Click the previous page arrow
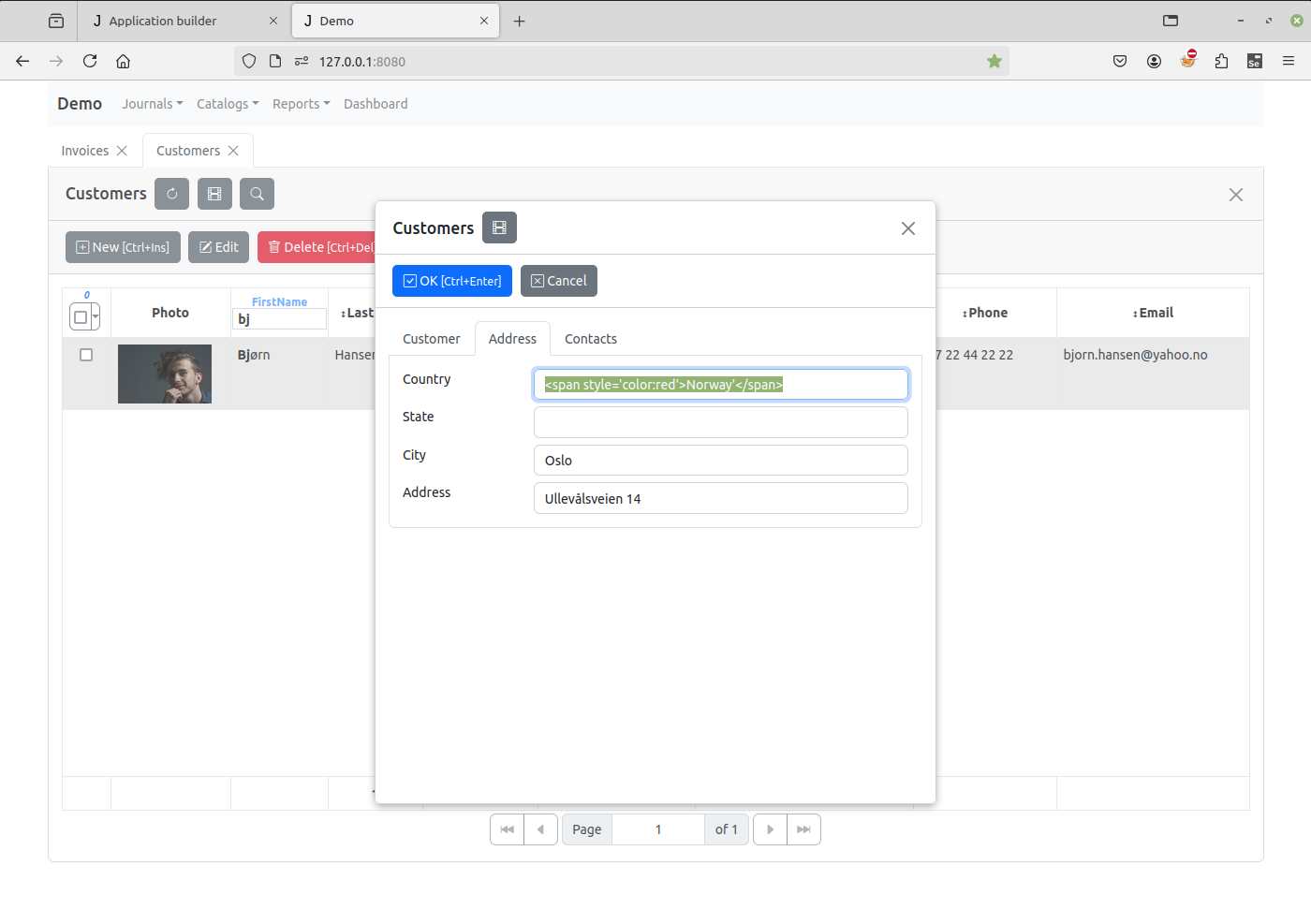Image resolution: width=1311 pixels, height=924 pixels. pyautogui.click(x=540, y=829)
